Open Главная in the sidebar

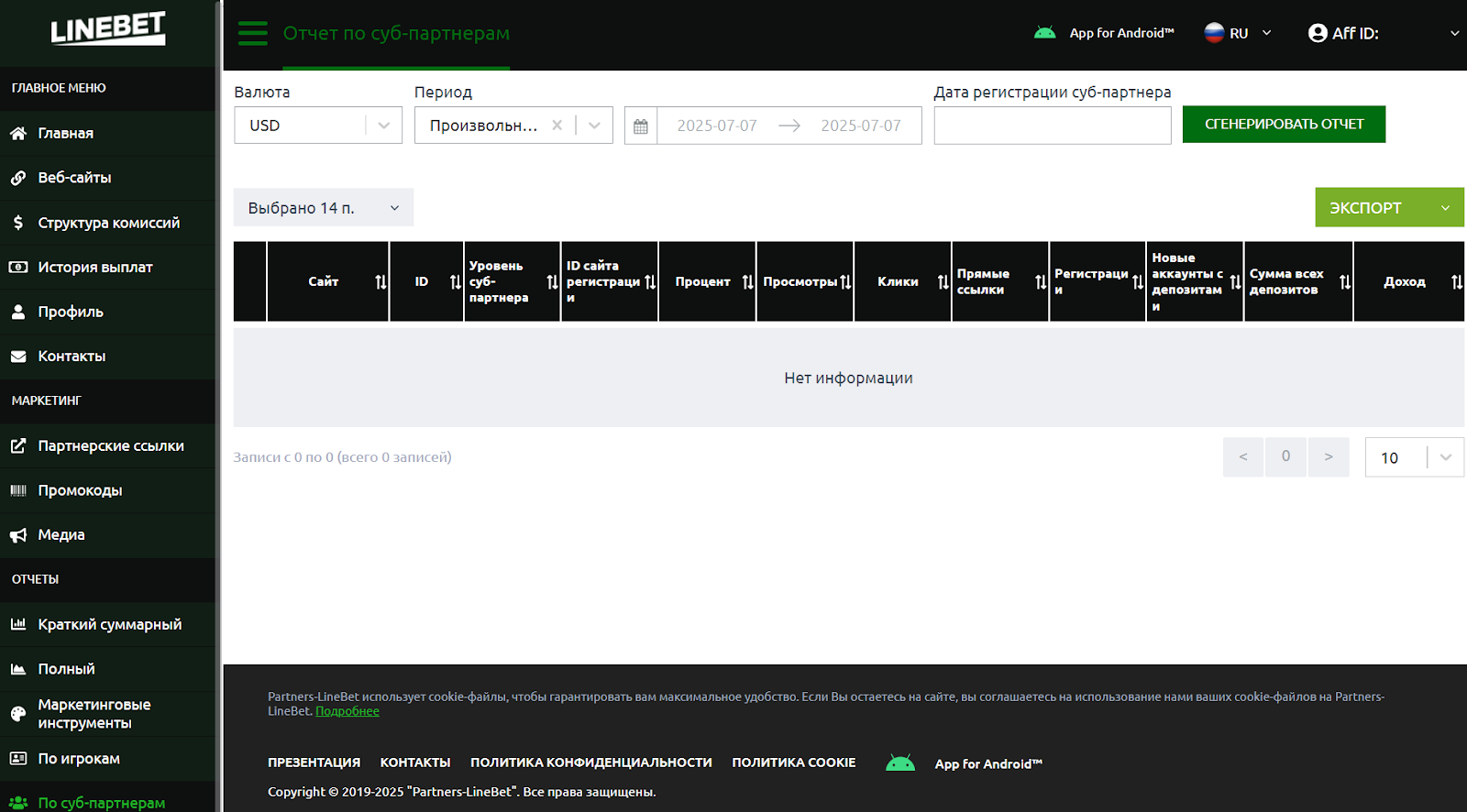(x=66, y=133)
